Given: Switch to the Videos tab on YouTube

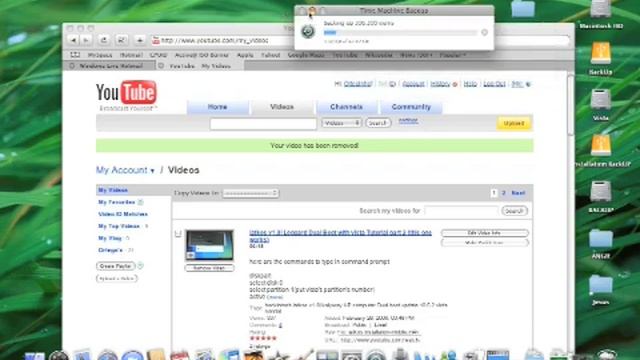Looking at the screenshot, I should coord(282,107).
